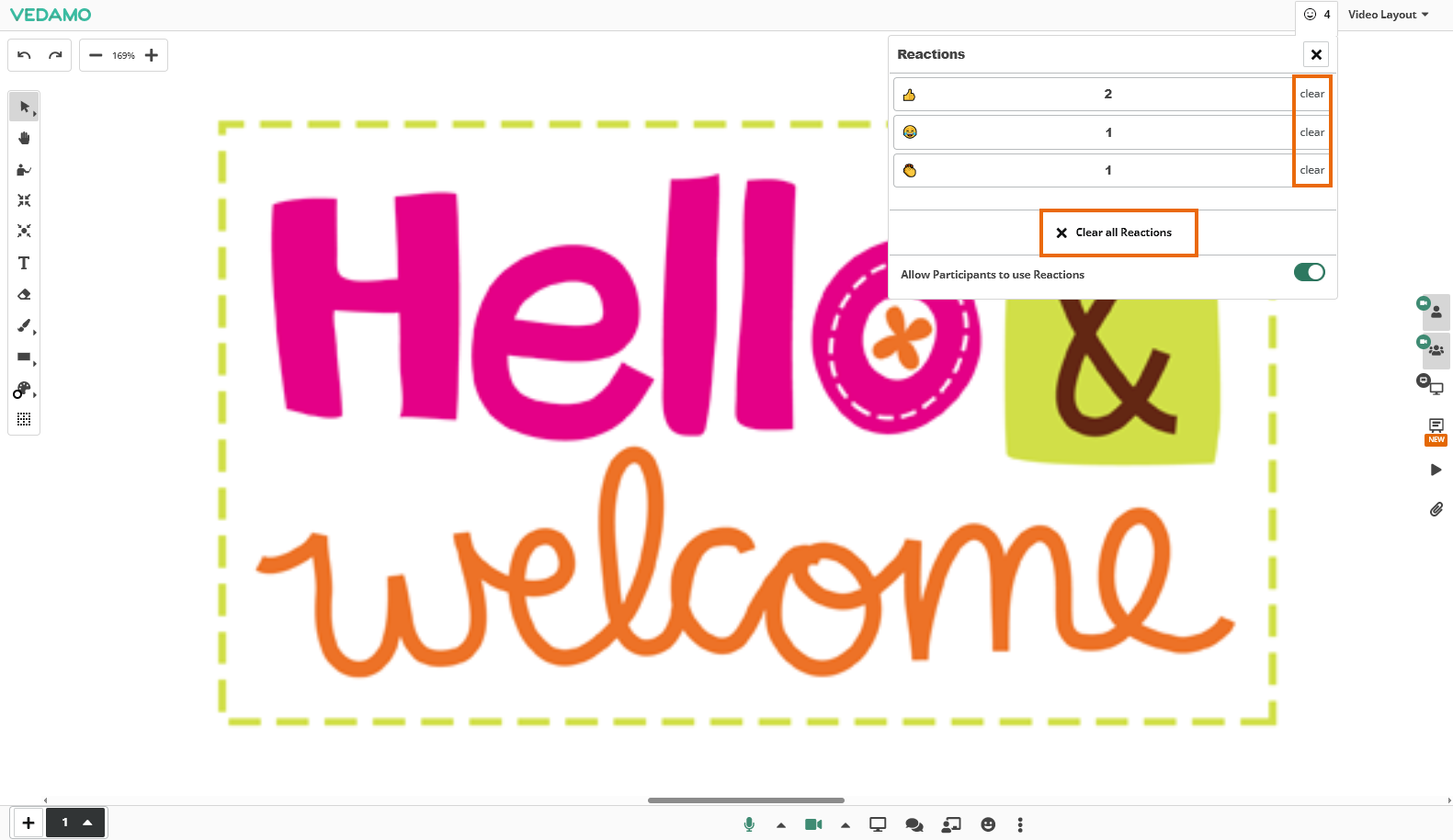Expand the page 1 selector
The height and width of the screenshot is (840, 1453).
[76, 823]
